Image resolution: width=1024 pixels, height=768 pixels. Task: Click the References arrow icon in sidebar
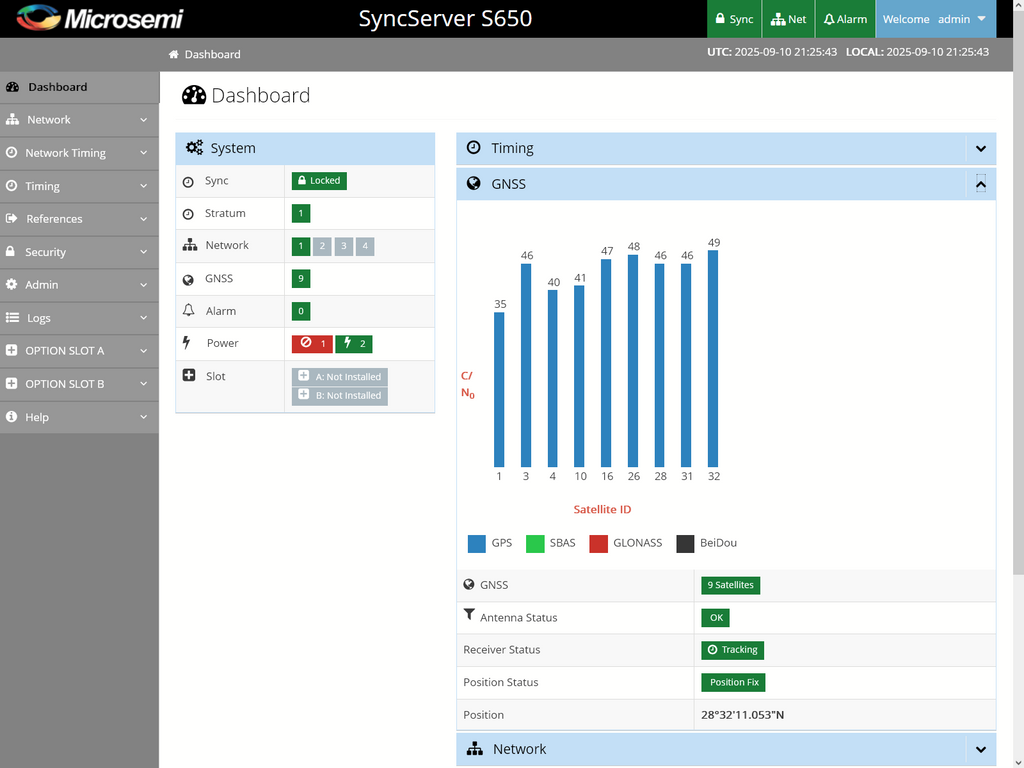(11, 218)
